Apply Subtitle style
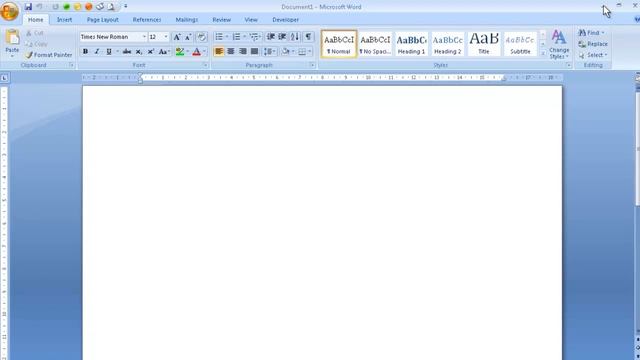Viewport: 640px width, 360px height. coord(520,44)
